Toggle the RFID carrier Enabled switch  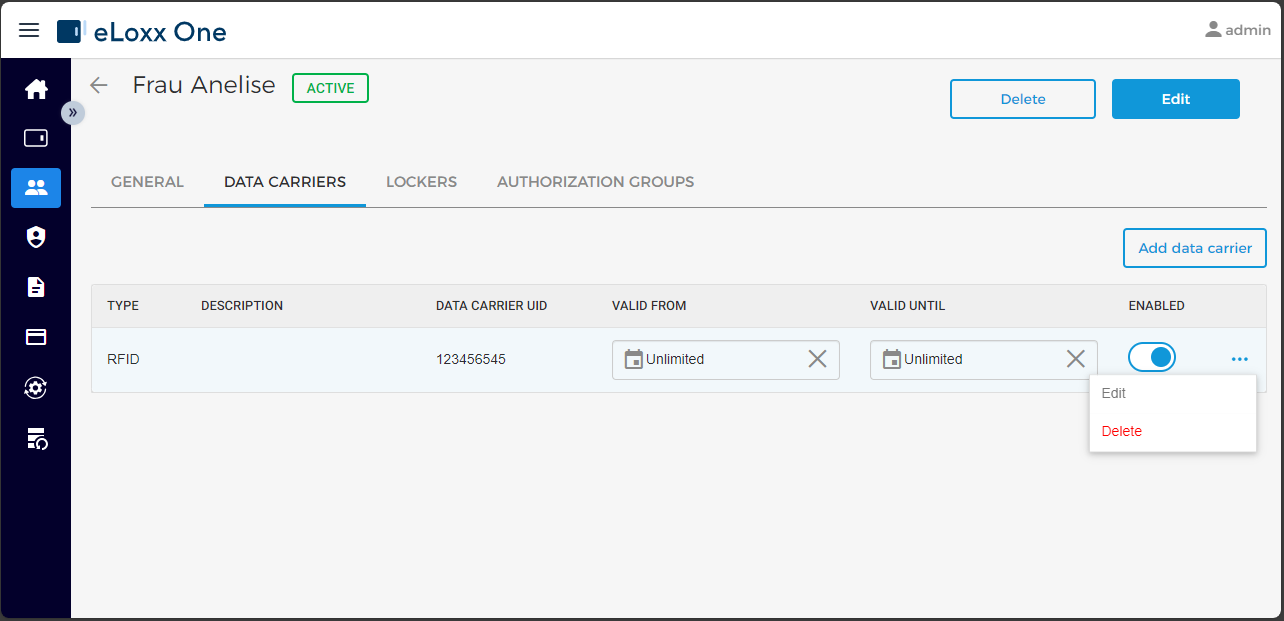click(1152, 358)
